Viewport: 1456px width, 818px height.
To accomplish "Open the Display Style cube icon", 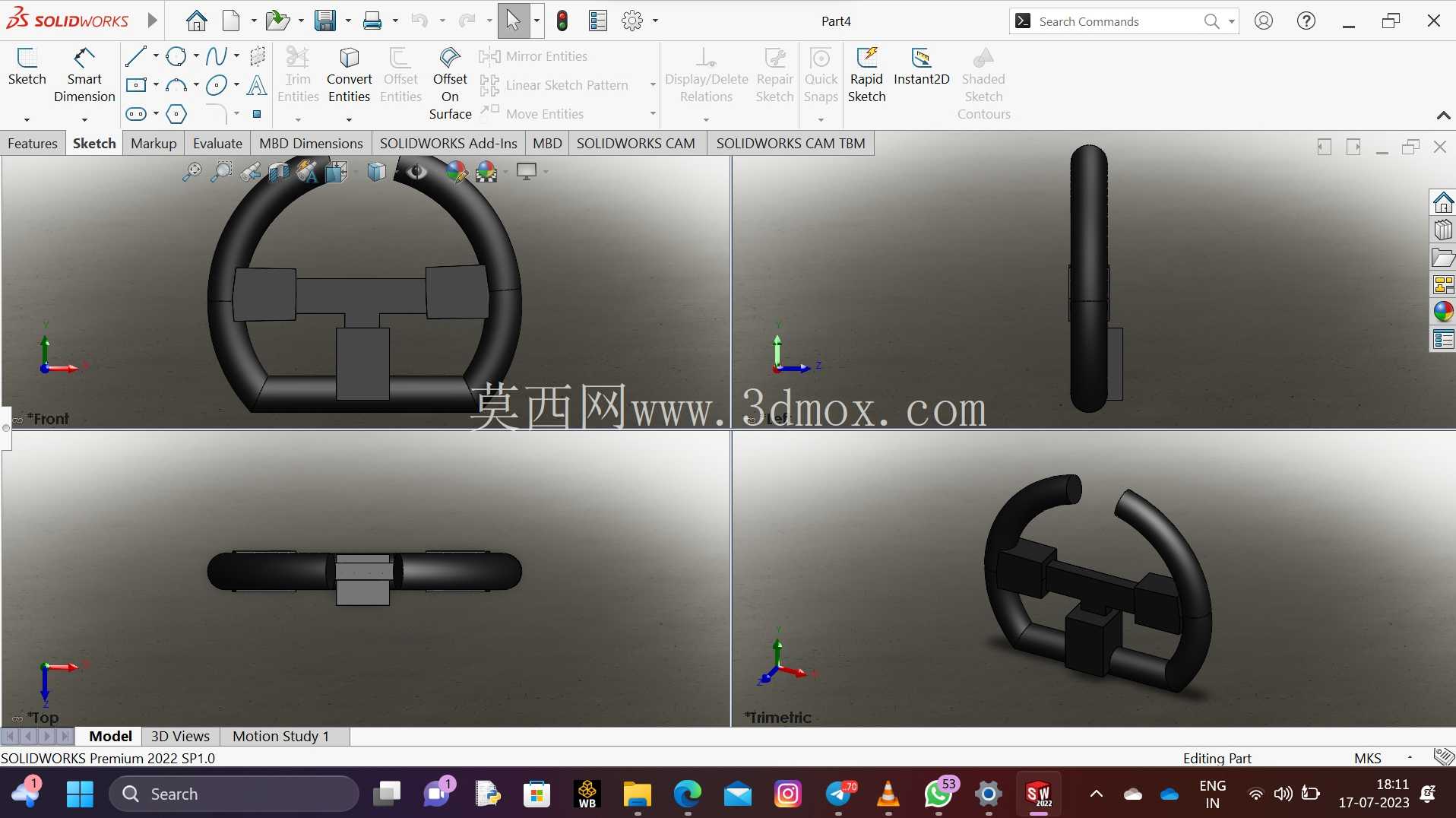I will coord(376,172).
